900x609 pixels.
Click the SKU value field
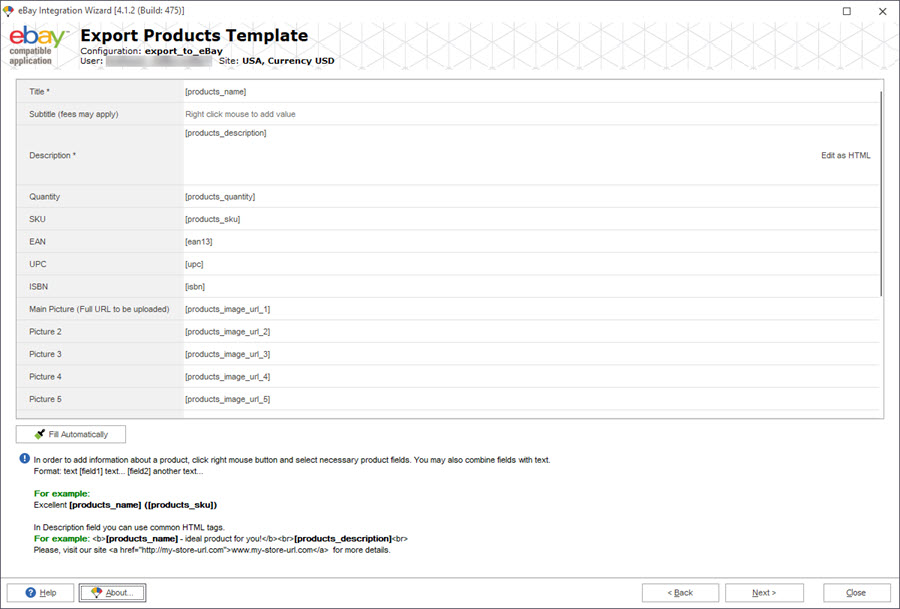(x=531, y=219)
